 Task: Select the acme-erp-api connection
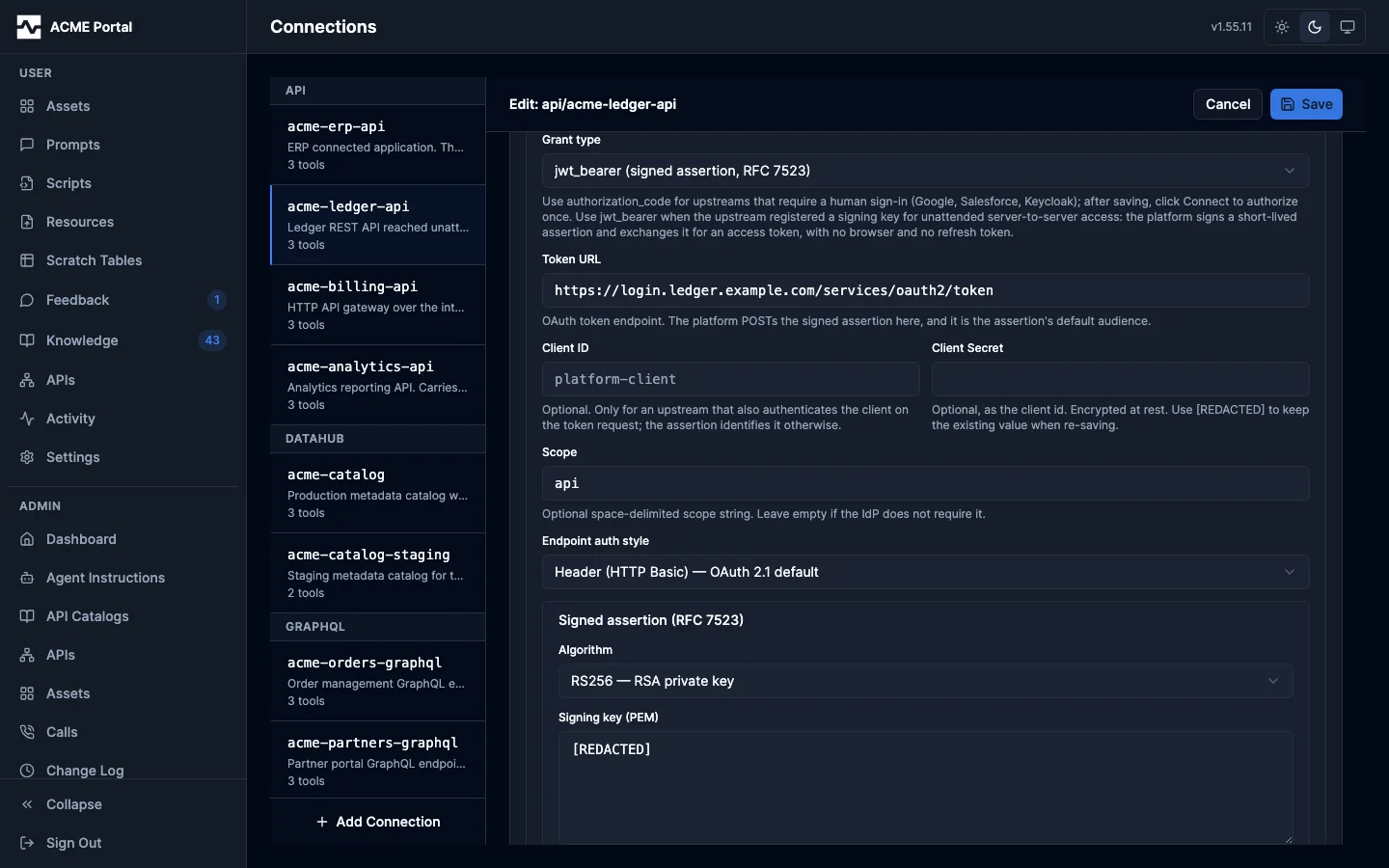click(x=378, y=145)
